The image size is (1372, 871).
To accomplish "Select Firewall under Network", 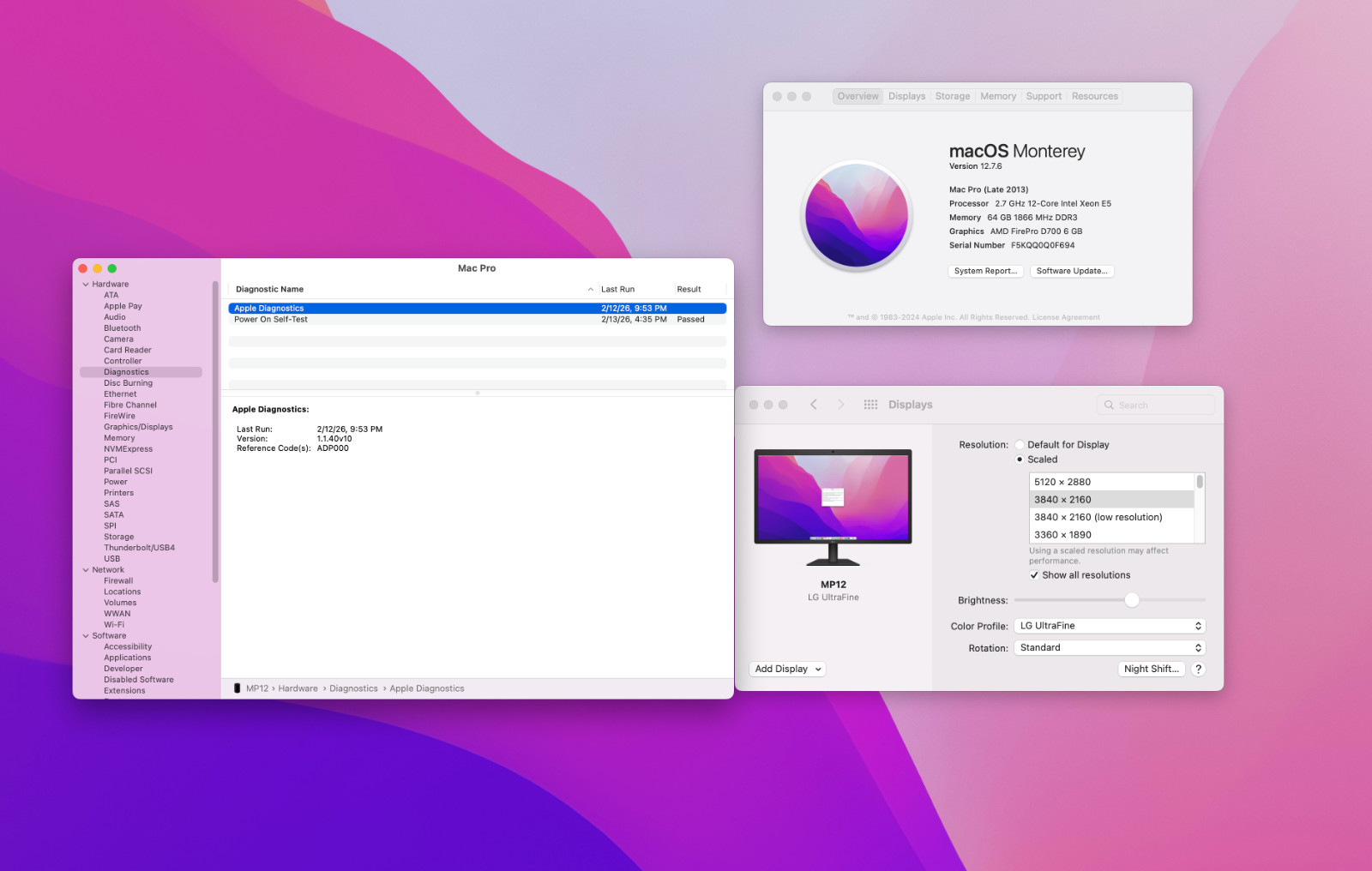I will click(x=118, y=581).
